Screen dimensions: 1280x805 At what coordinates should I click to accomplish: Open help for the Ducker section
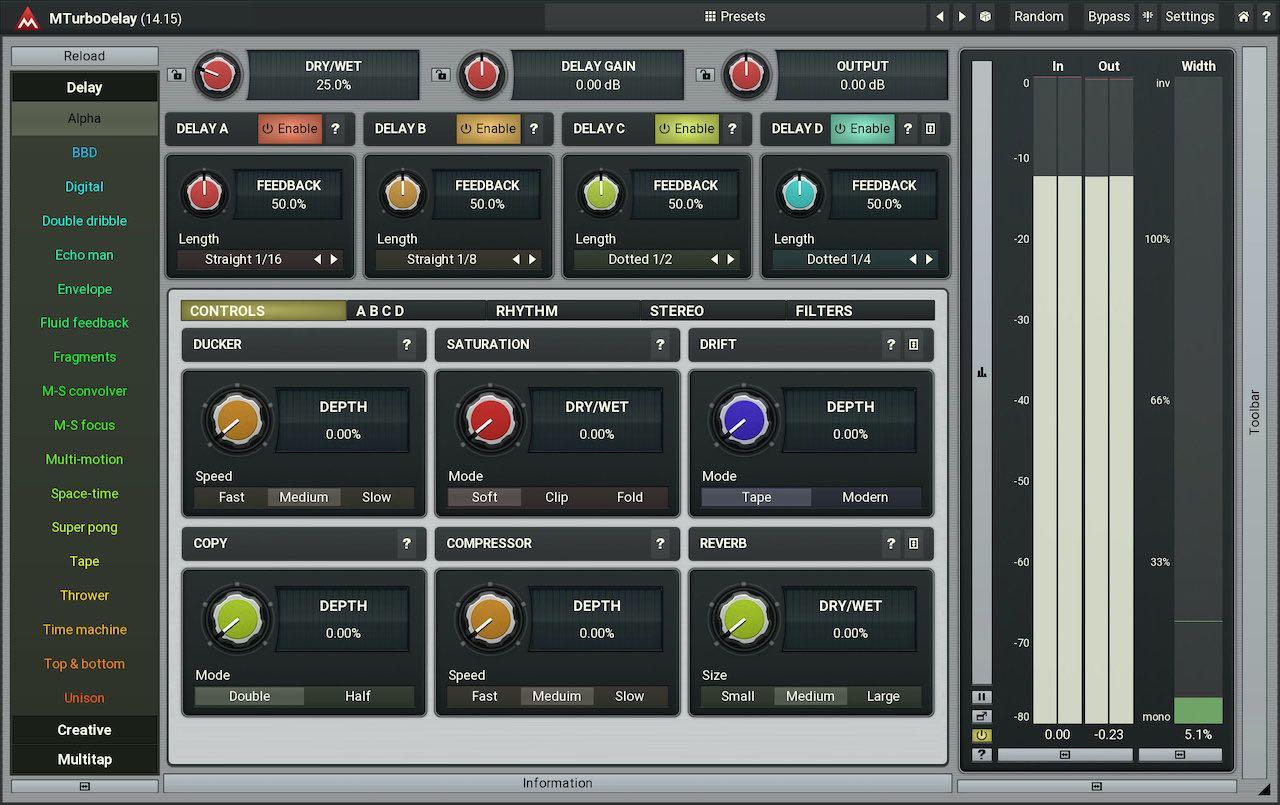[x=406, y=345]
